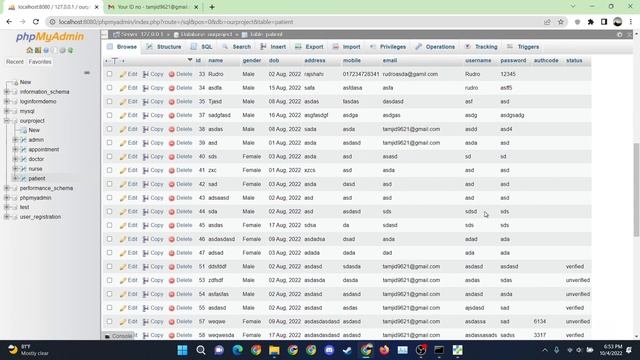Open the sort dropdown arrow beside id column

click(190, 60)
